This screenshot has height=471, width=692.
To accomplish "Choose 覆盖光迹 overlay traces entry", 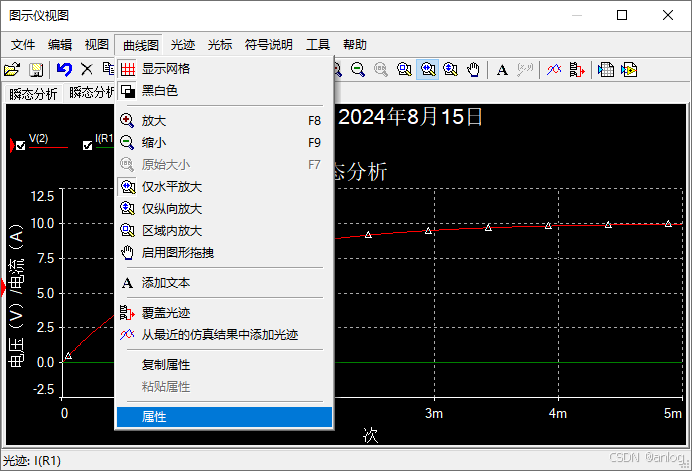I will point(224,313).
